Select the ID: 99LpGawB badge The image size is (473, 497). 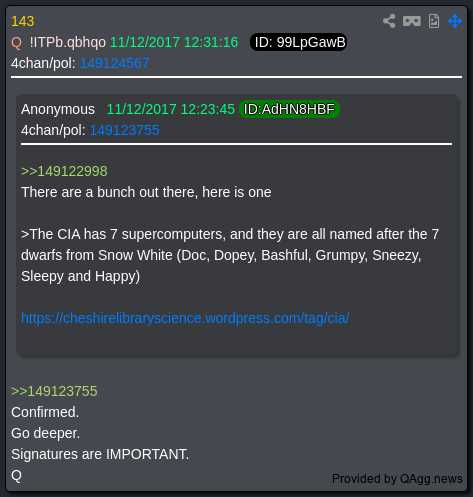tap(298, 42)
